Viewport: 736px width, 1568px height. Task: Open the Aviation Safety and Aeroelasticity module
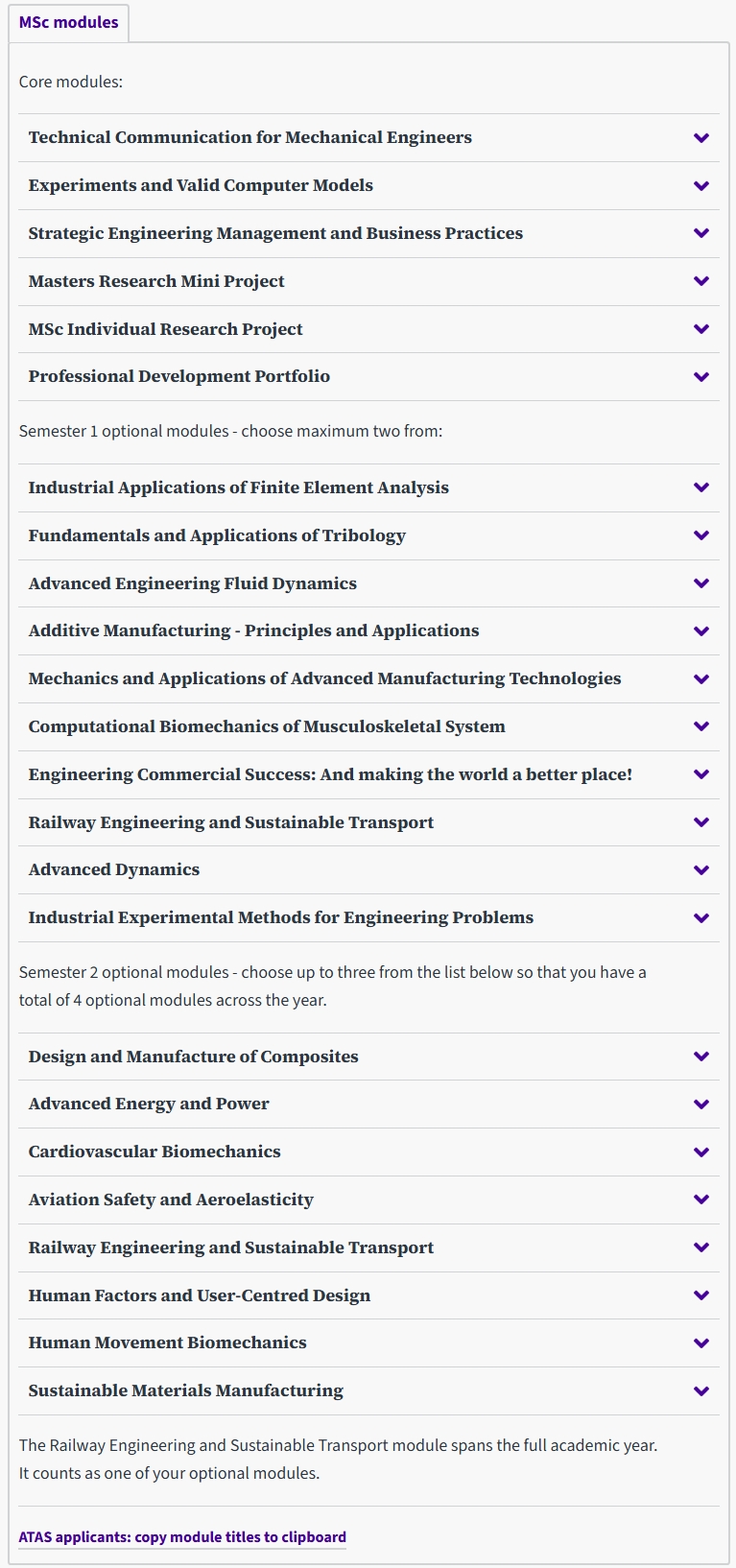point(171,1200)
